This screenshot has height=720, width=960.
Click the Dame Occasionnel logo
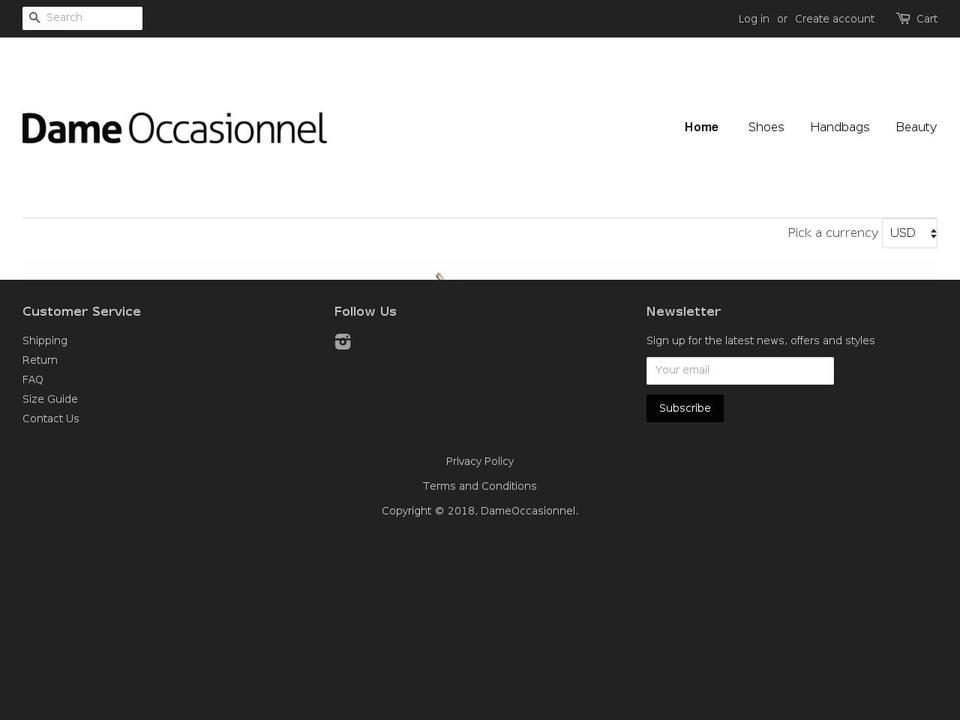click(174, 128)
